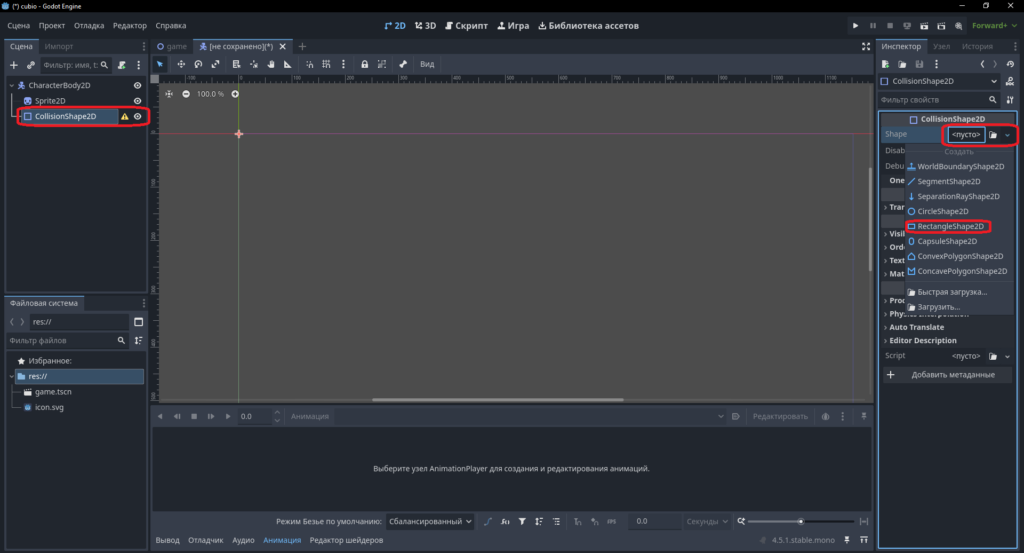Screen dimensions: 1024x553
Task: Switch to the 3D workspace
Action: (425, 25)
